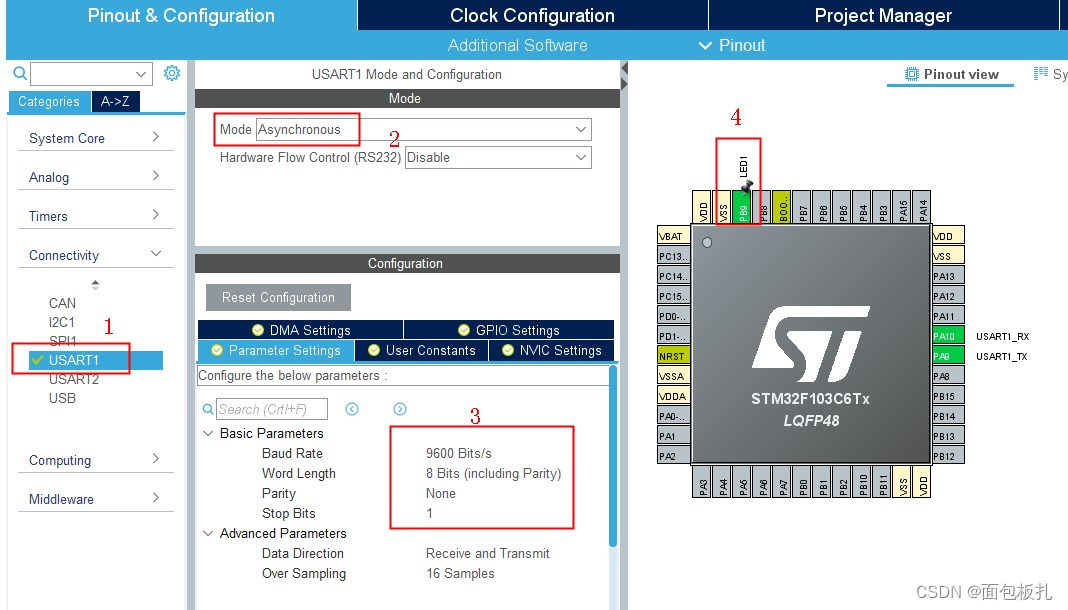The height and width of the screenshot is (610, 1068).
Task: Select the PA10 USART1_RX pin
Action: [947, 336]
